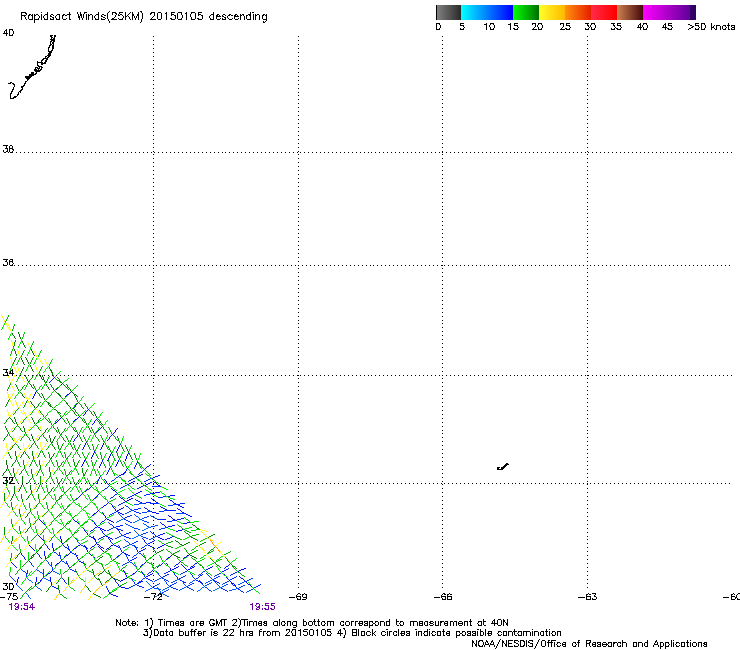Click the green 15-20 knots color segment
The image size is (740, 650).
[x=526, y=12]
